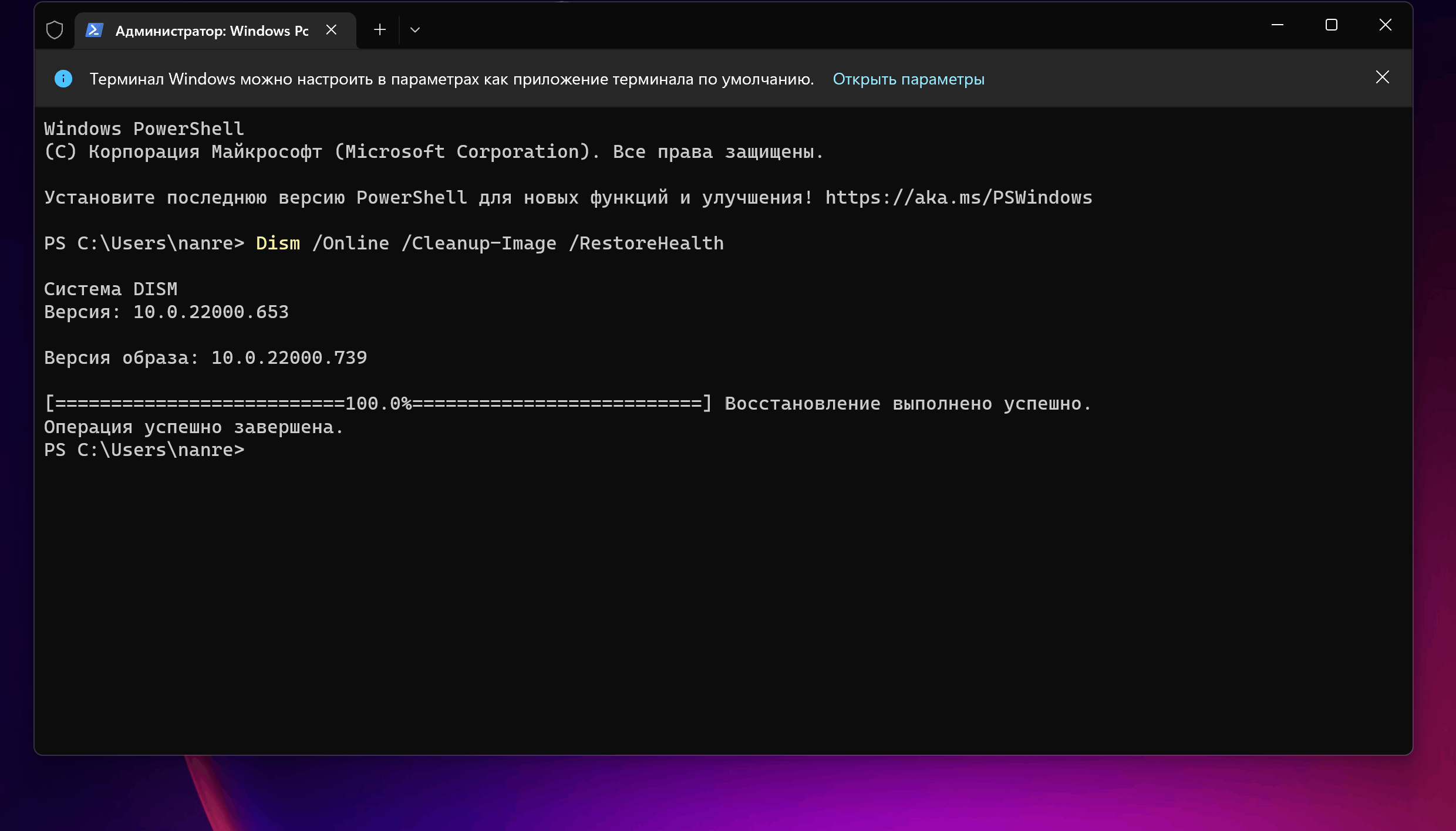Image resolution: width=1456 pixels, height=831 pixels.
Task: Click version number 10.0.22000.653
Action: tap(211, 312)
